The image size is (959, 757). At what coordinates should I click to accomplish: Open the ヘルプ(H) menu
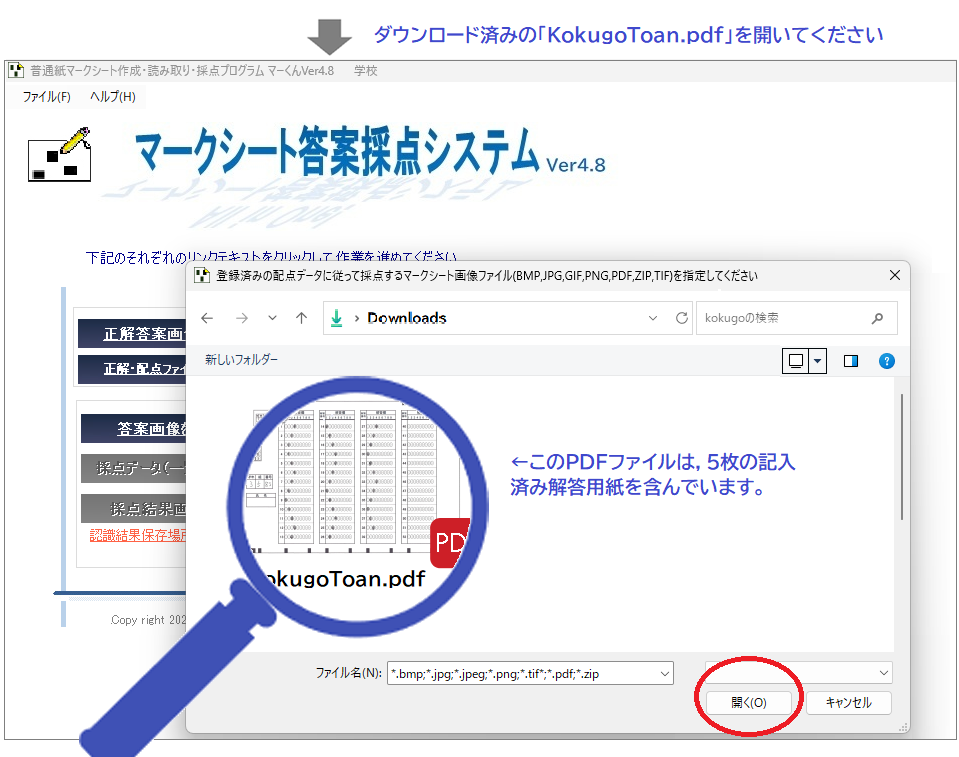coord(112,97)
